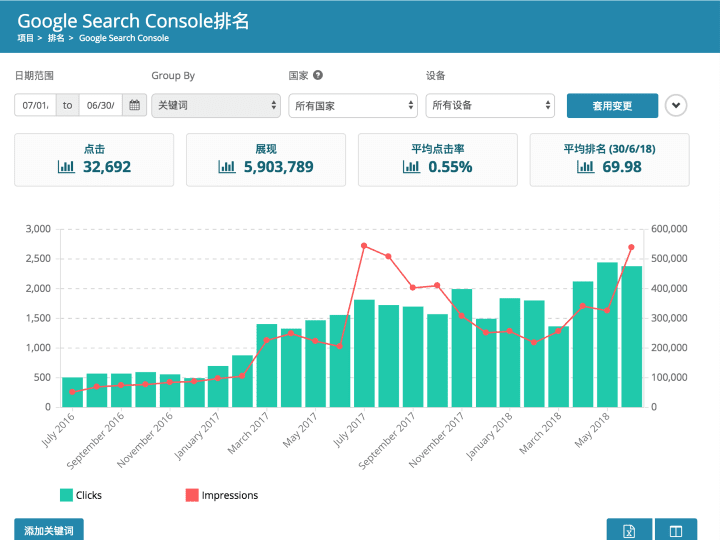
Task: Click the Group By label
Action: click(173, 75)
